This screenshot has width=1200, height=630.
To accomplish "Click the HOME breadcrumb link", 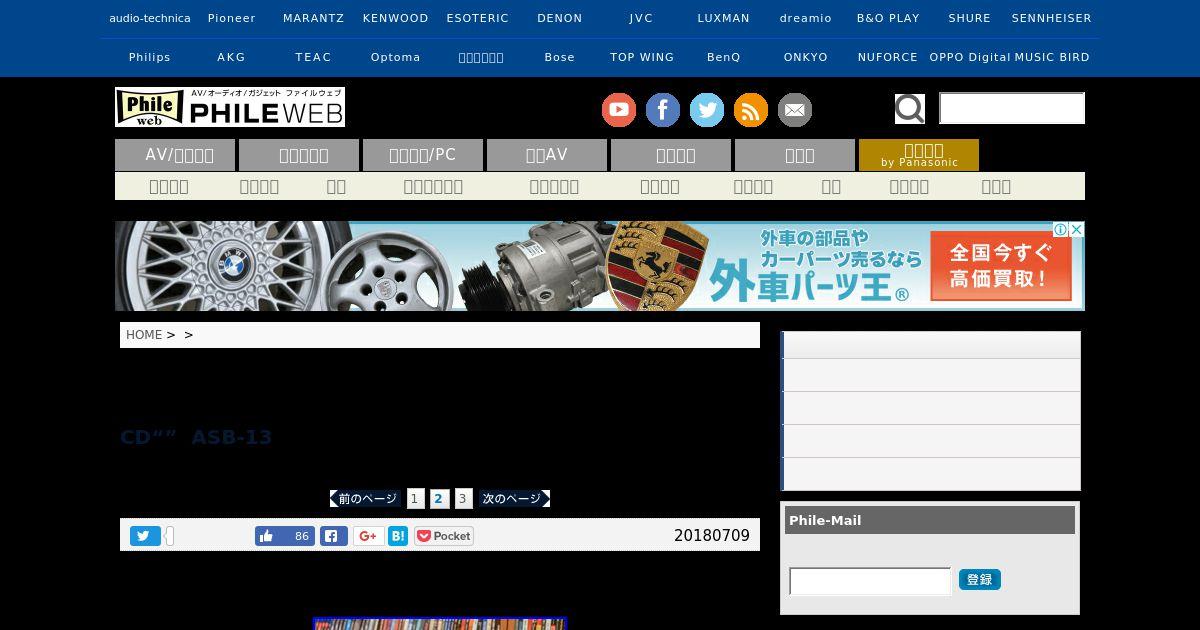I will click(144, 335).
